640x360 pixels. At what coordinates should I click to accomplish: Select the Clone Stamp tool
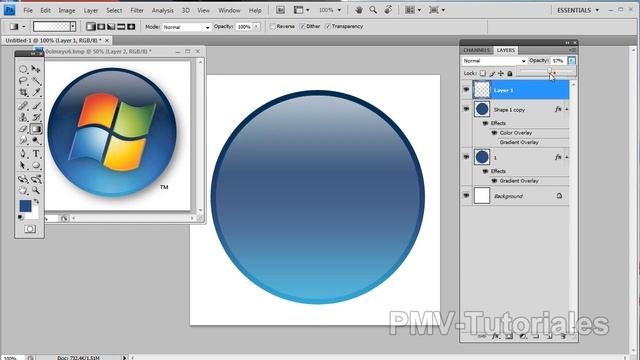tap(23, 118)
